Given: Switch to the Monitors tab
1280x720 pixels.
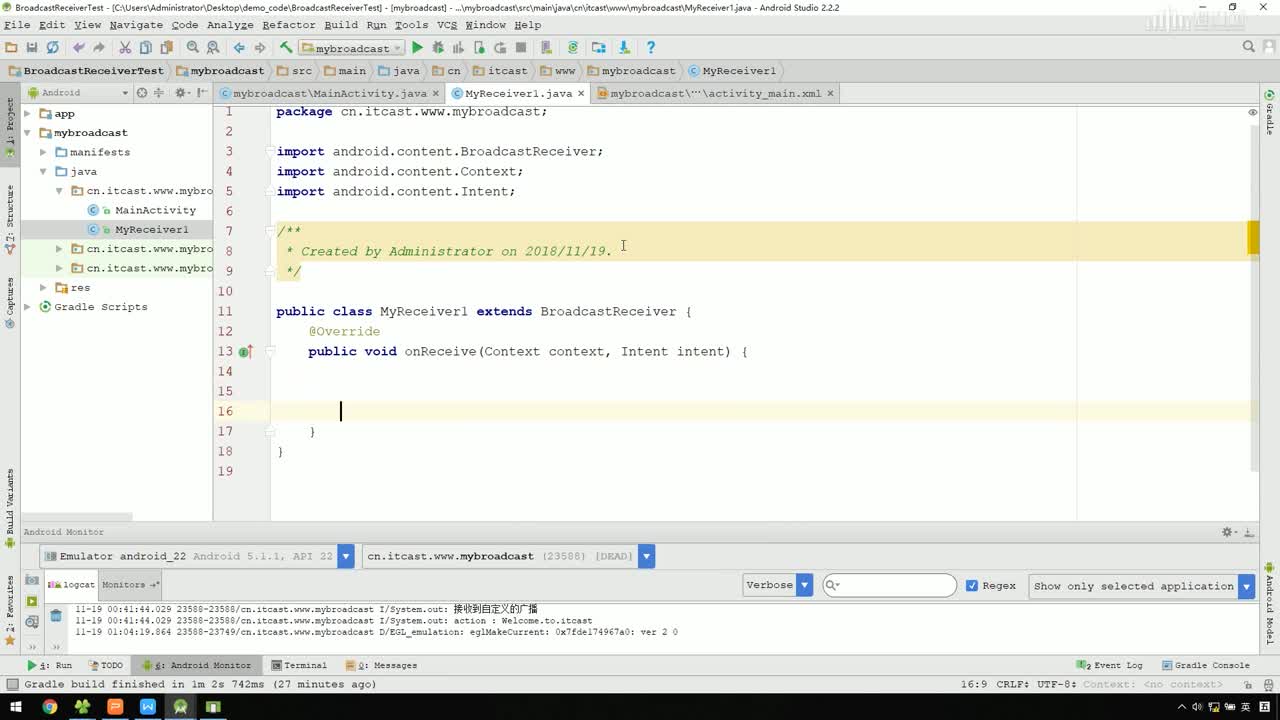Looking at the screenshot, I should pyautogui.click(x=128, y=584).
